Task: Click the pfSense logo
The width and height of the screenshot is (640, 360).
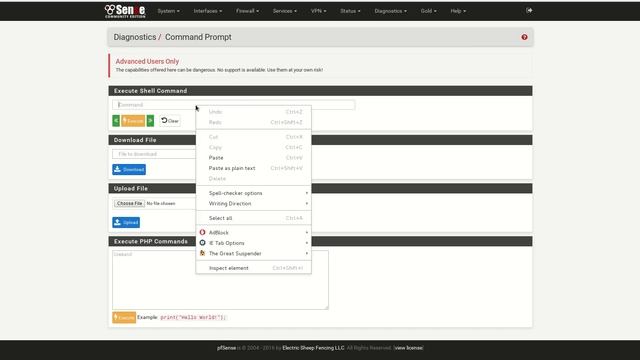Action: point(125,11)
